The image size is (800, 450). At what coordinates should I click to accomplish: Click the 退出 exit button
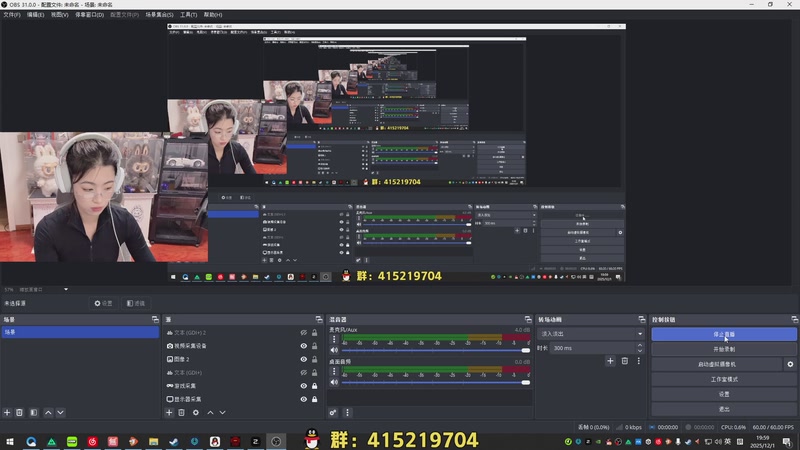724,409
